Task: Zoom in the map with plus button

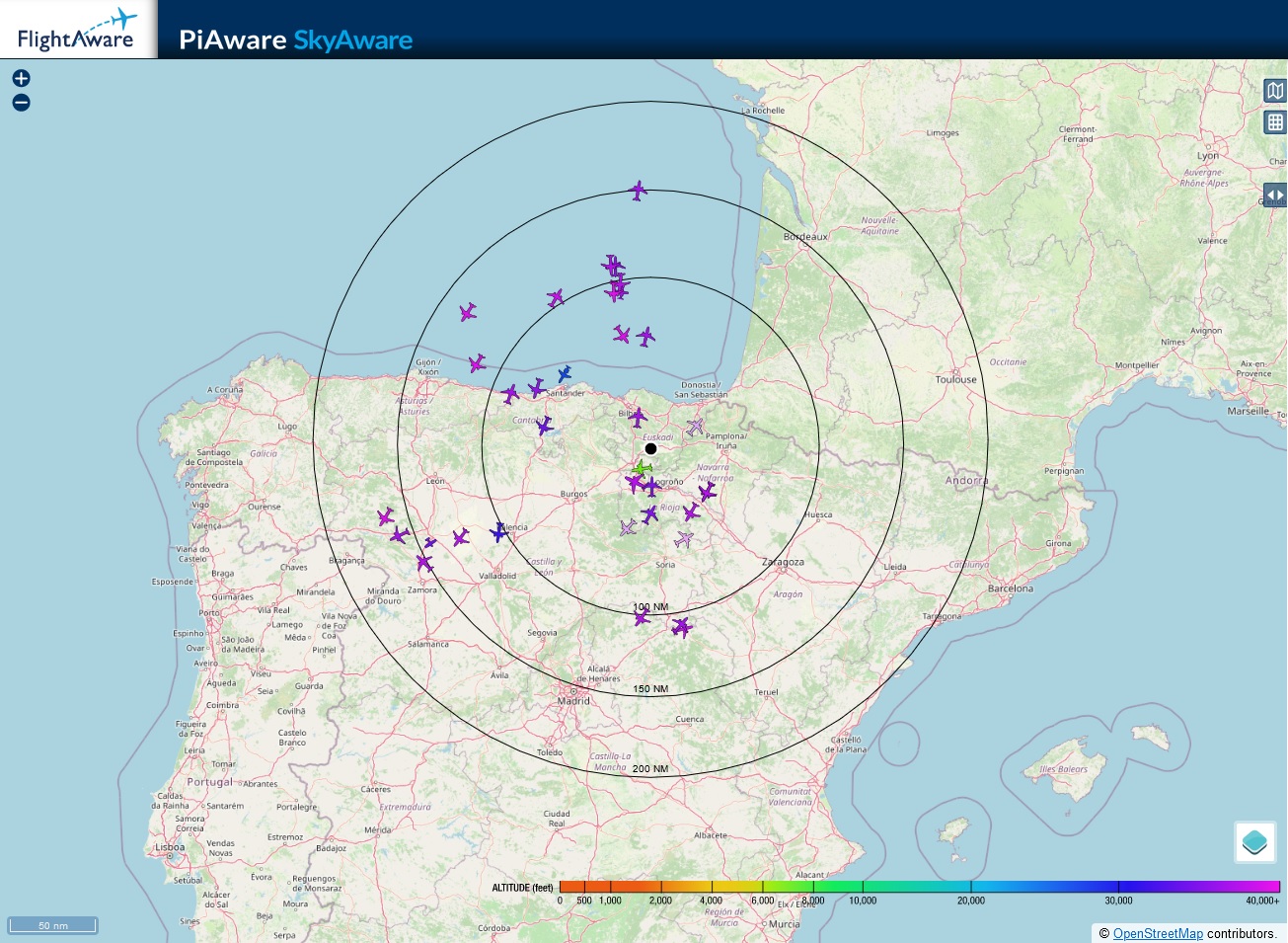Action: 21,78
